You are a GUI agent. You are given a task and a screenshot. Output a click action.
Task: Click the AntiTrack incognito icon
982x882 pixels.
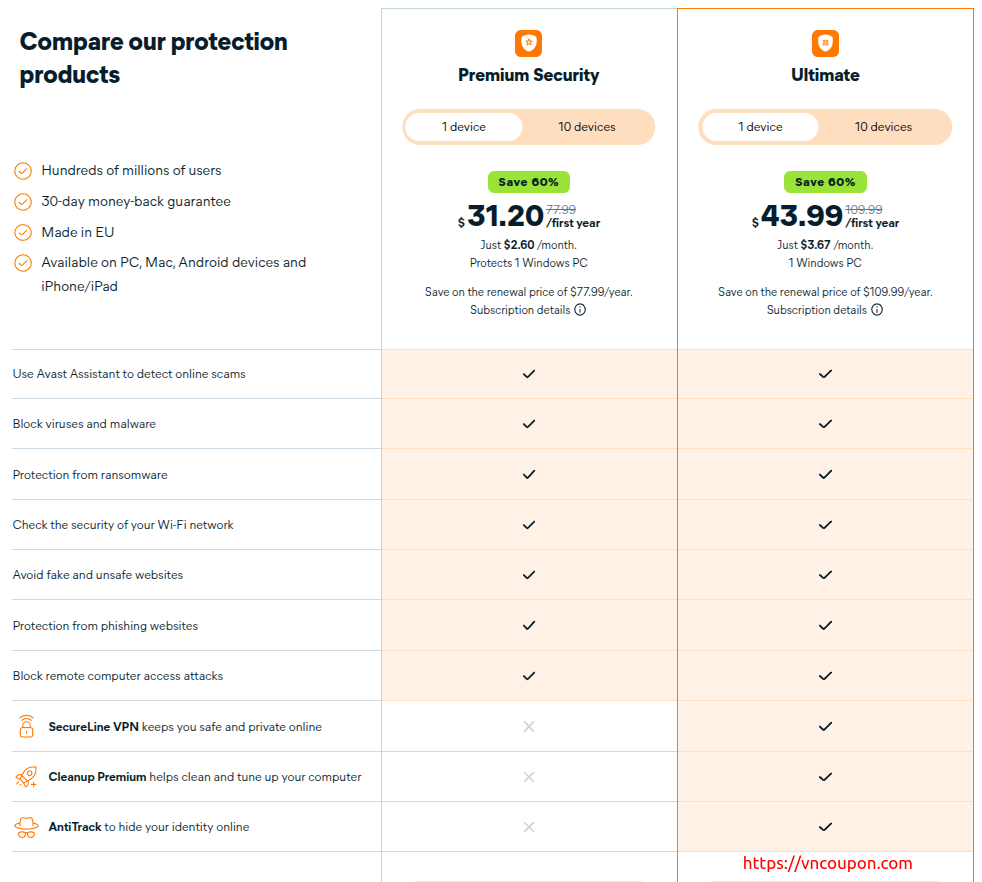(x=27, y=827)
